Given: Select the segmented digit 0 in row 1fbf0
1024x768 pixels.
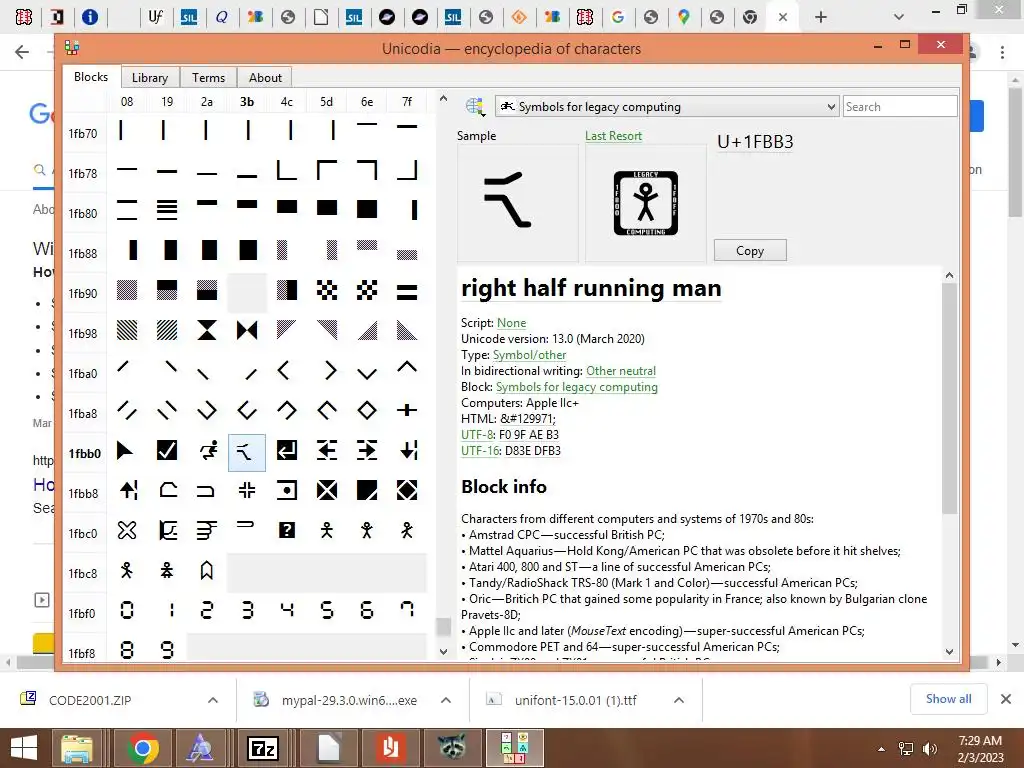Looking at the screenshot, I should click(127, 611).
